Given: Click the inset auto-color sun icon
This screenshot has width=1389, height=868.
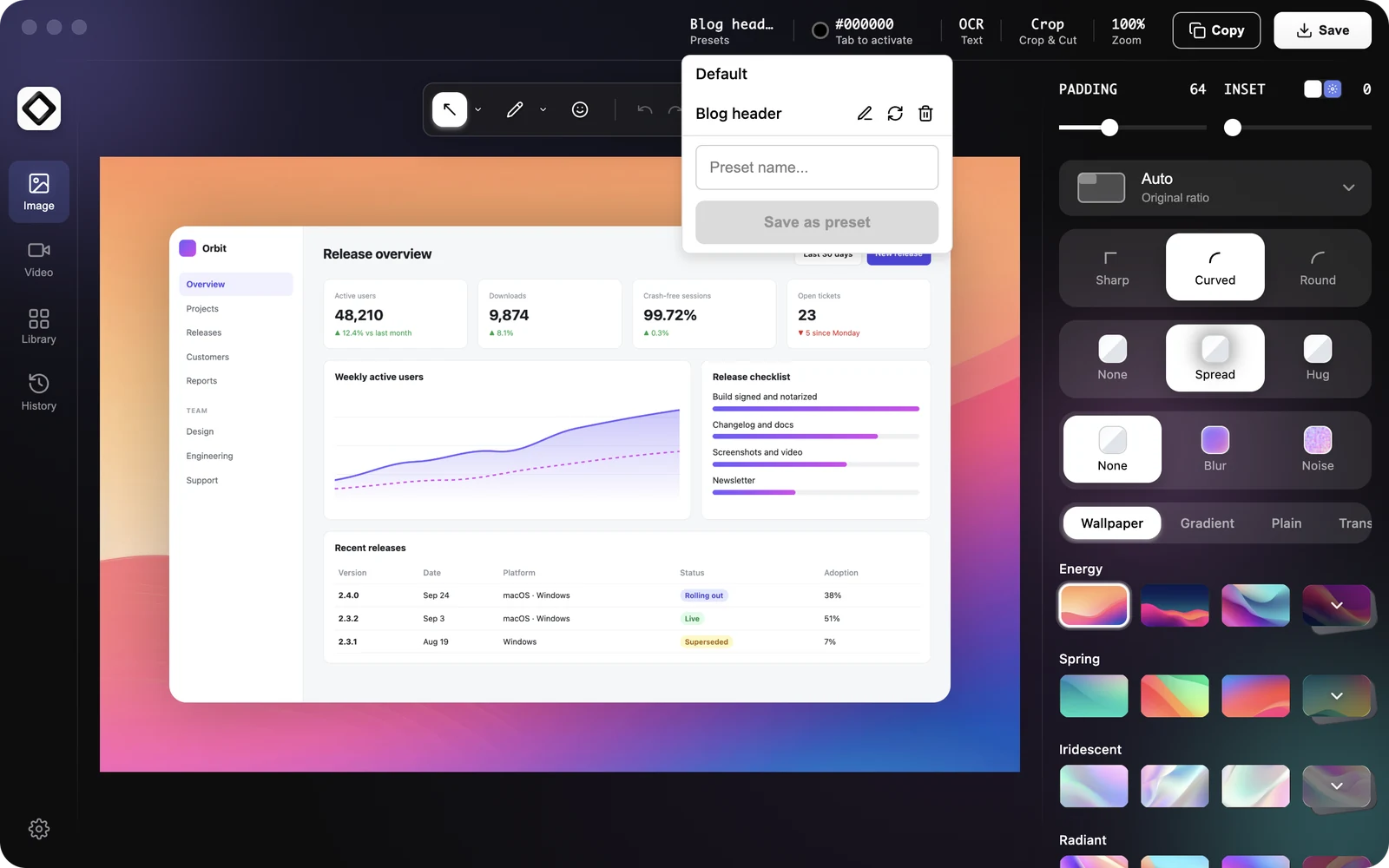Looking at the screenshot, I should click(x=1333, y=89).
